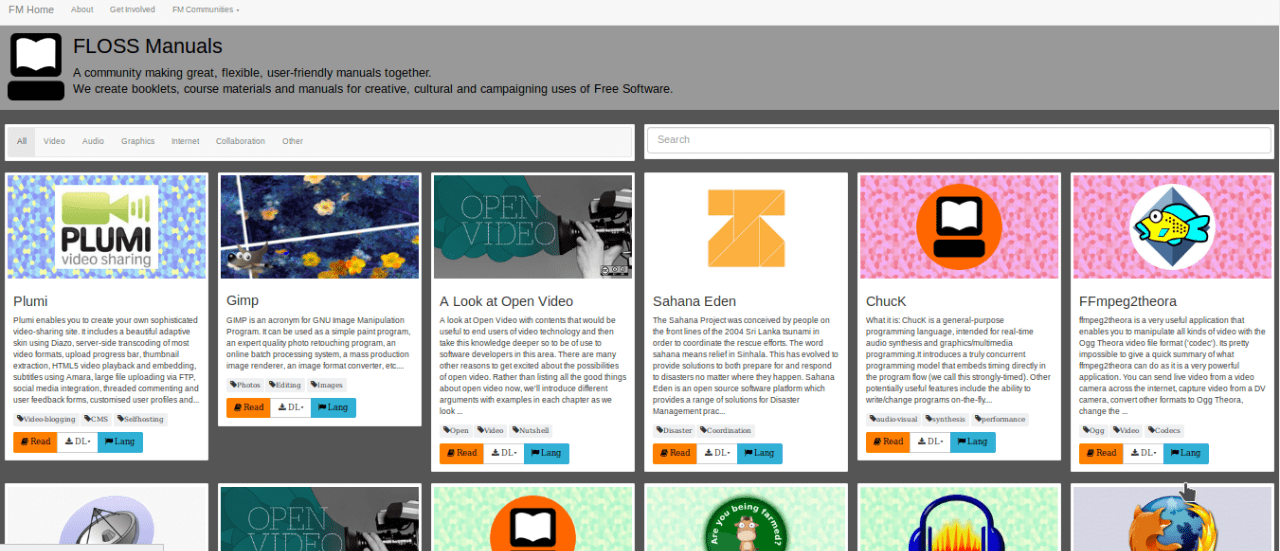
Task: Open A Look at Open Video title
Action: pyautogui.click(x=507, y=301)
